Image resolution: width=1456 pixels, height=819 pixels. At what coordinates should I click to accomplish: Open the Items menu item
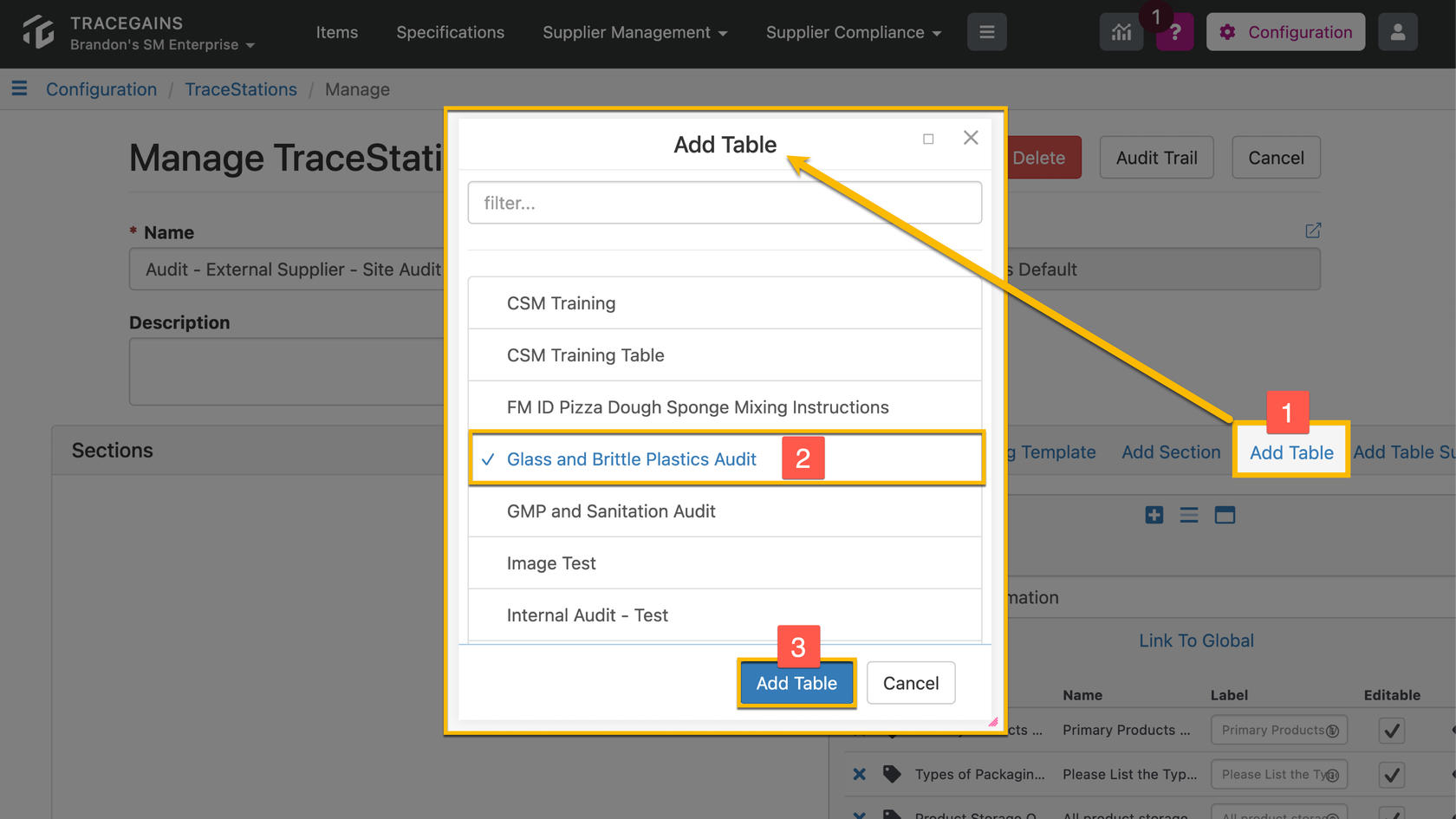336,32
